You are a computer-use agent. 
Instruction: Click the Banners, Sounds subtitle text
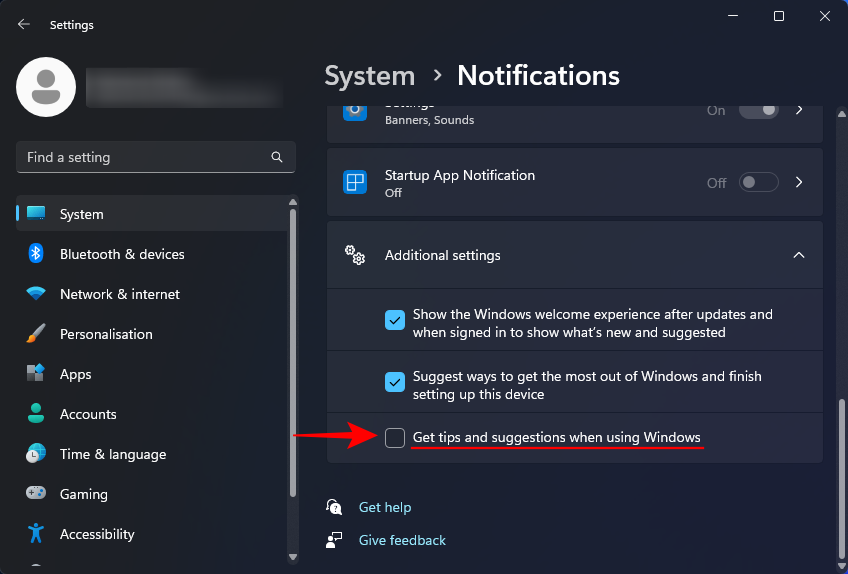[429, 120]
